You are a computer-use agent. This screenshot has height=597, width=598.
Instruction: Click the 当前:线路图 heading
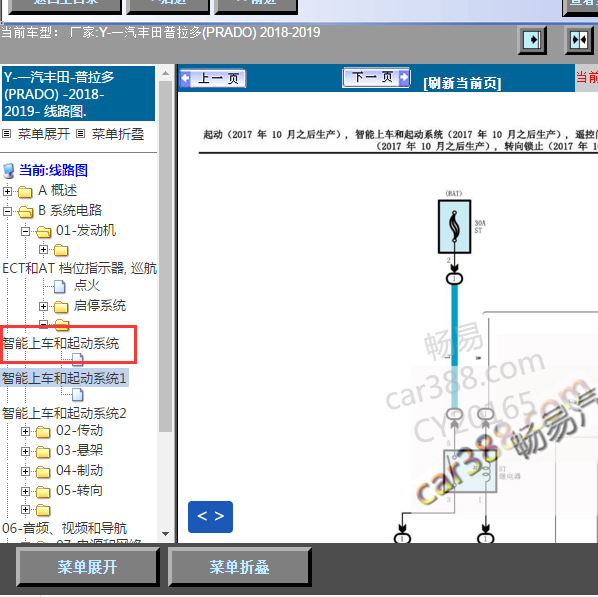[x=53, y=170]
